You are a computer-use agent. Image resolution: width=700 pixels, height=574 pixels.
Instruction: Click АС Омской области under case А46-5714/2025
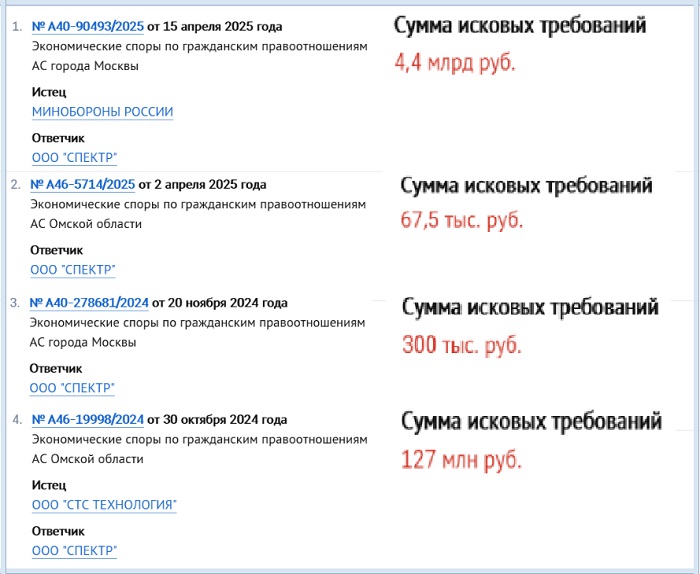(86, 224)
